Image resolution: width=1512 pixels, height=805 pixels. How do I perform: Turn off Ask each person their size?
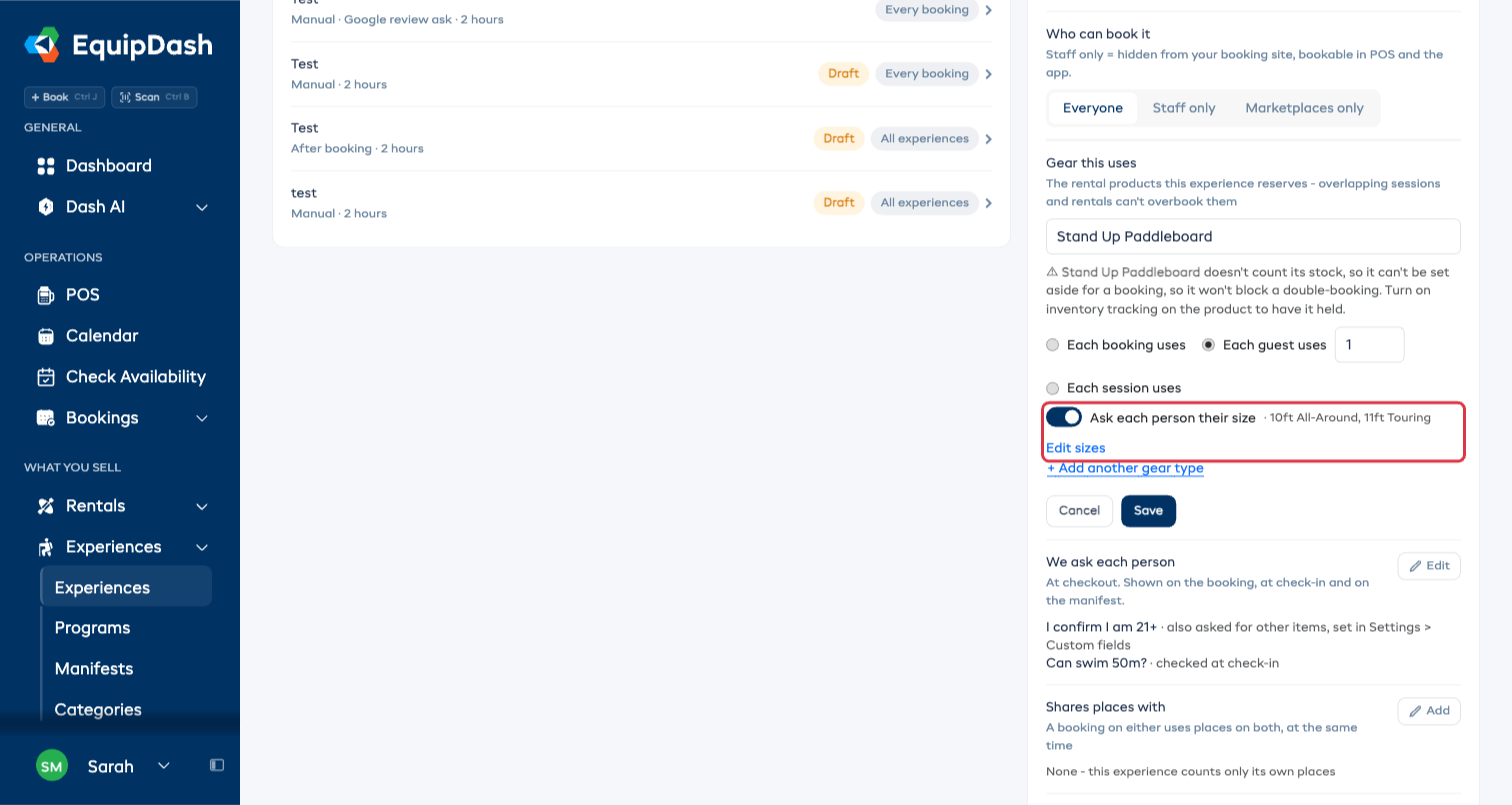pyautogui.click(x=1064, y=417)
